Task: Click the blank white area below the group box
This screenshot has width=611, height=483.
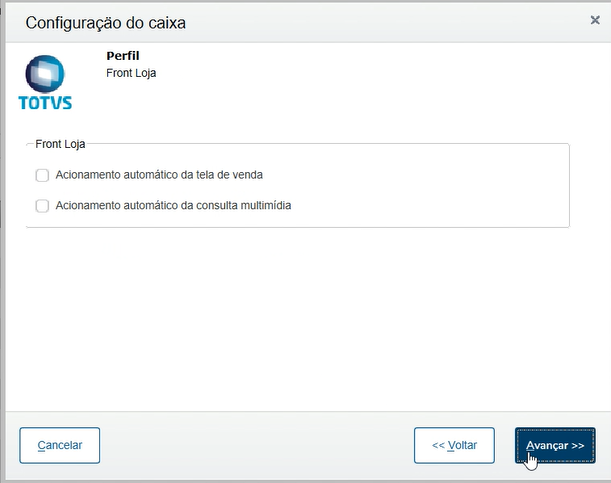Action: click(300, 320)
